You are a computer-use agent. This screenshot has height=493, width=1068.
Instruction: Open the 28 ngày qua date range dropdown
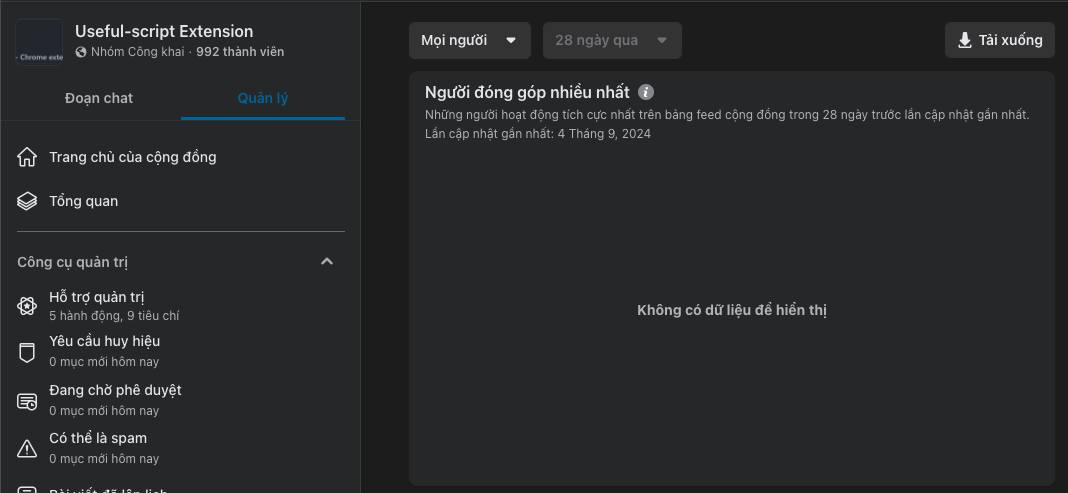[x=612, y=40]
